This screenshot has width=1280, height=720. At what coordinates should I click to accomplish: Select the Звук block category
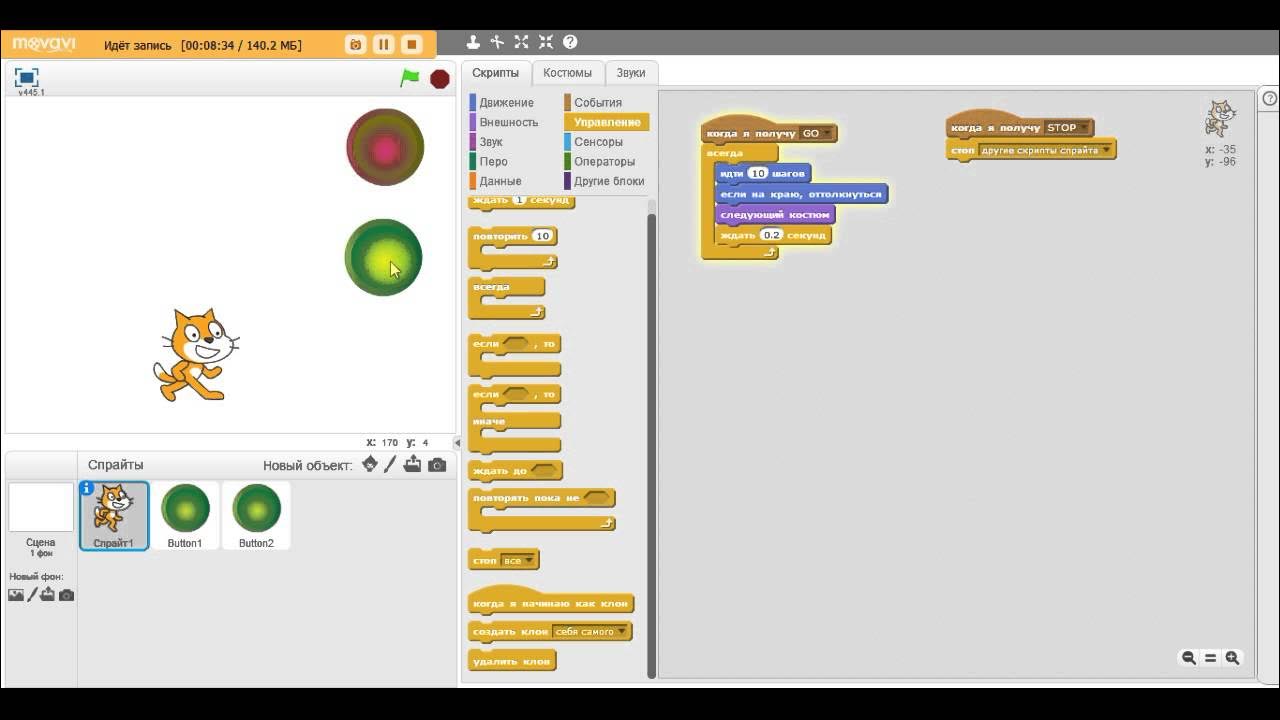point(491,142)
